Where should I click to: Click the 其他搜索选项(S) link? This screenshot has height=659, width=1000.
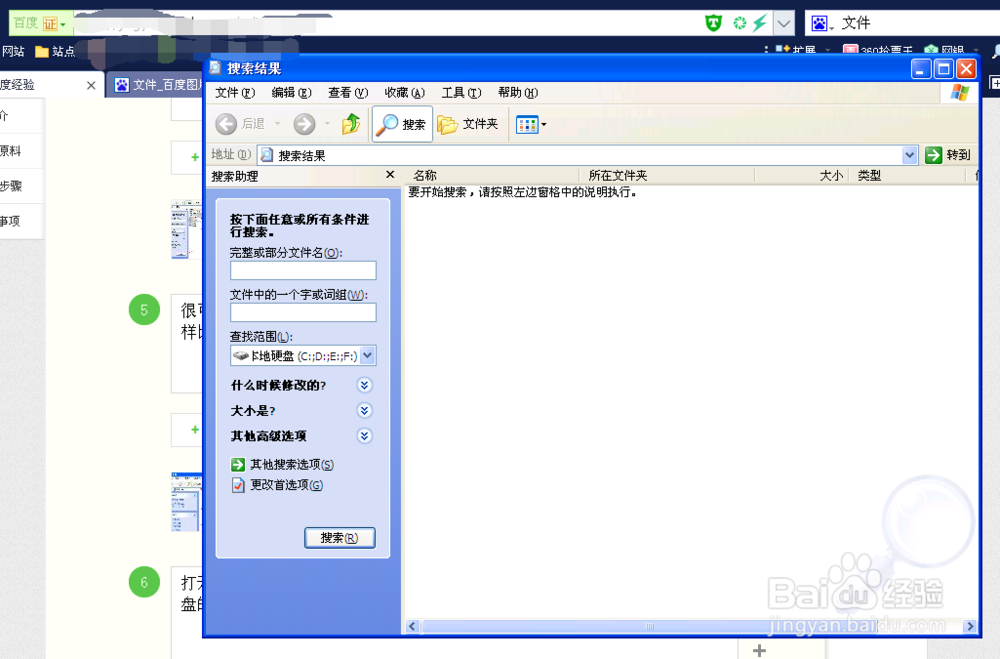(x=291, y=464)
